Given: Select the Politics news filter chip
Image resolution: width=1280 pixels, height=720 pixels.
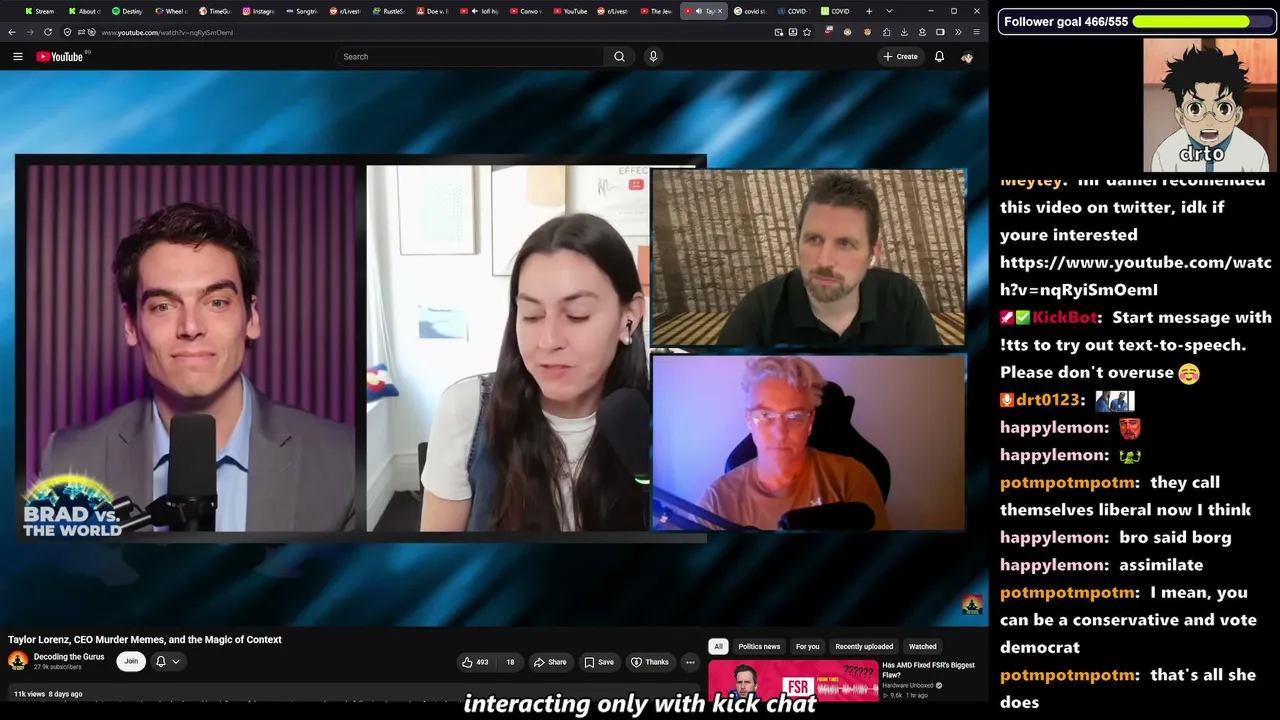Looking at the screenshot, I should (x=759, y=647).
